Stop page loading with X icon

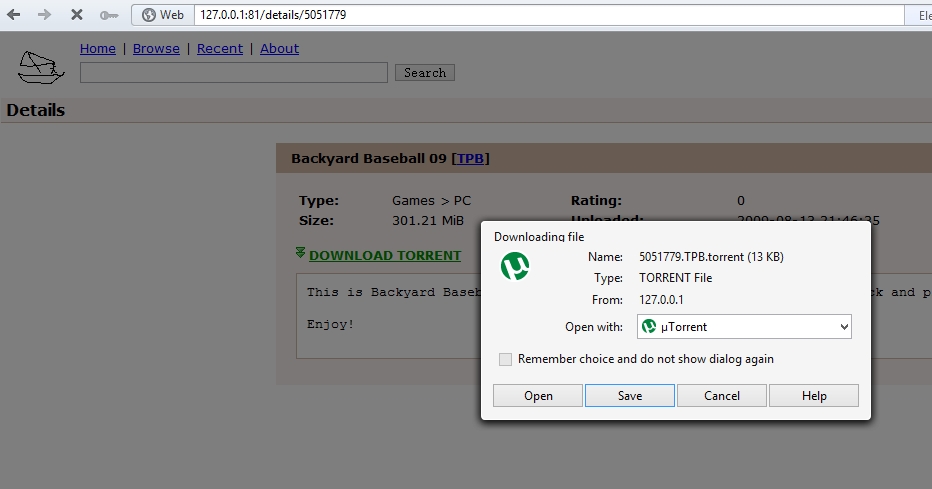[77, 14]
